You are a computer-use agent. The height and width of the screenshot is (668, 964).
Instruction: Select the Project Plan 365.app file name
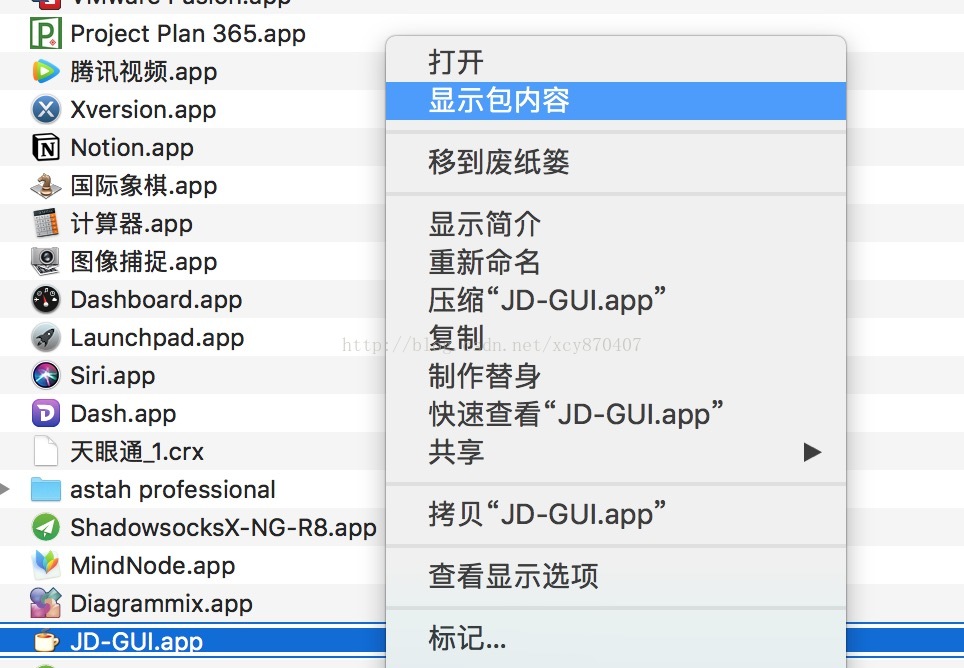pyautogui.click(x=188, y=34)
